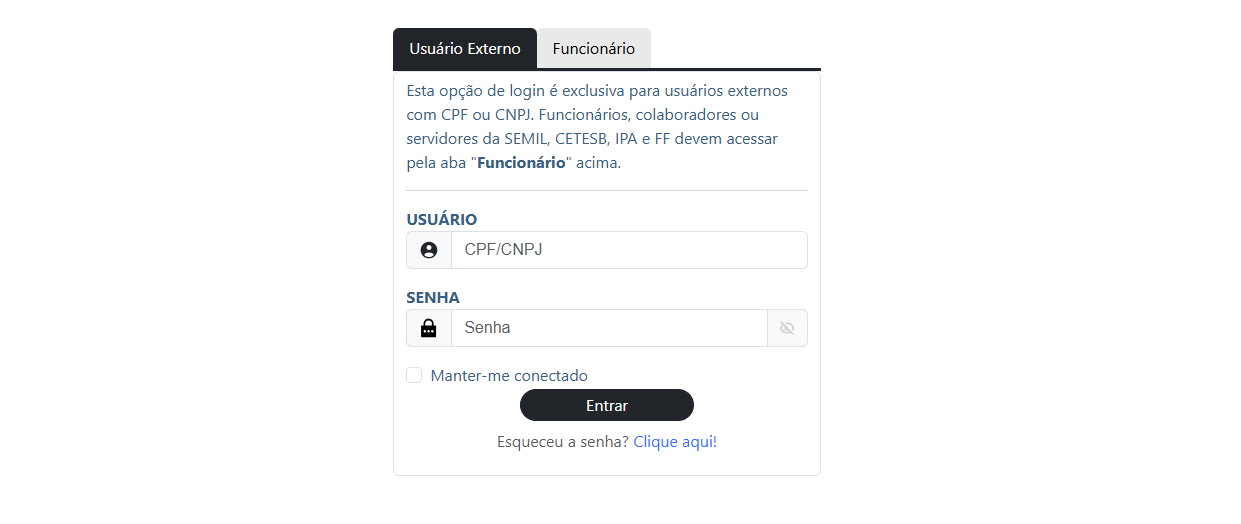Focus the Senha password field
Screen dimensions: 1241x524
point(608,328)
